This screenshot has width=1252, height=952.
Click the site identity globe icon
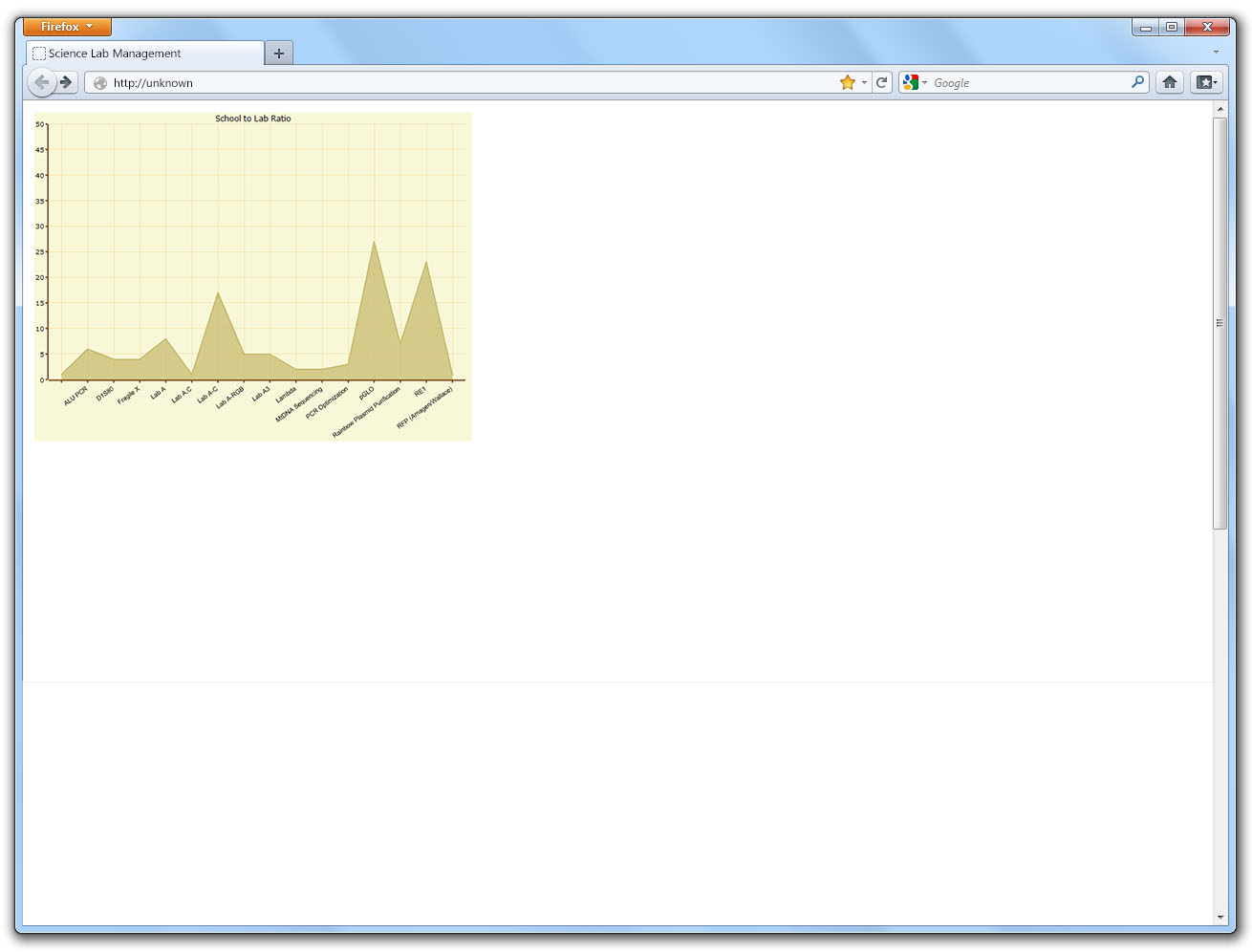(x=100, y=83)
